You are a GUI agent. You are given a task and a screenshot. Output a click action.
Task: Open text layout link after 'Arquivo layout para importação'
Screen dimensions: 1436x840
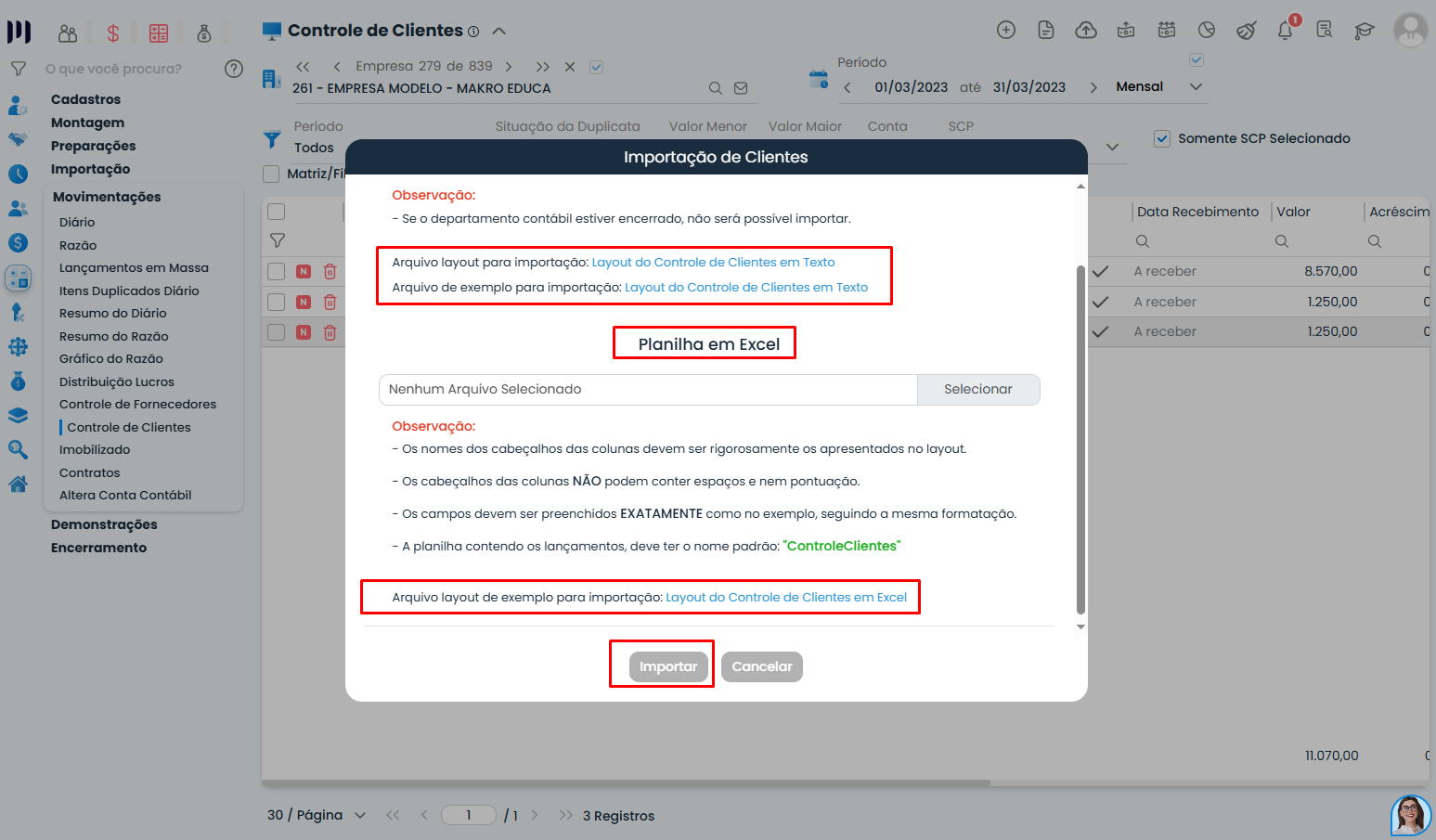713,262
